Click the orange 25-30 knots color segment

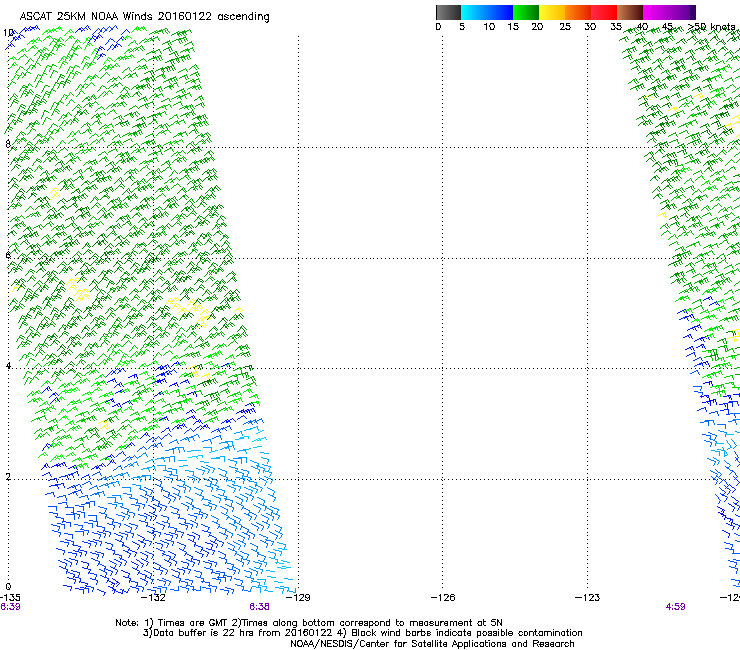click(x=578, y=12)
